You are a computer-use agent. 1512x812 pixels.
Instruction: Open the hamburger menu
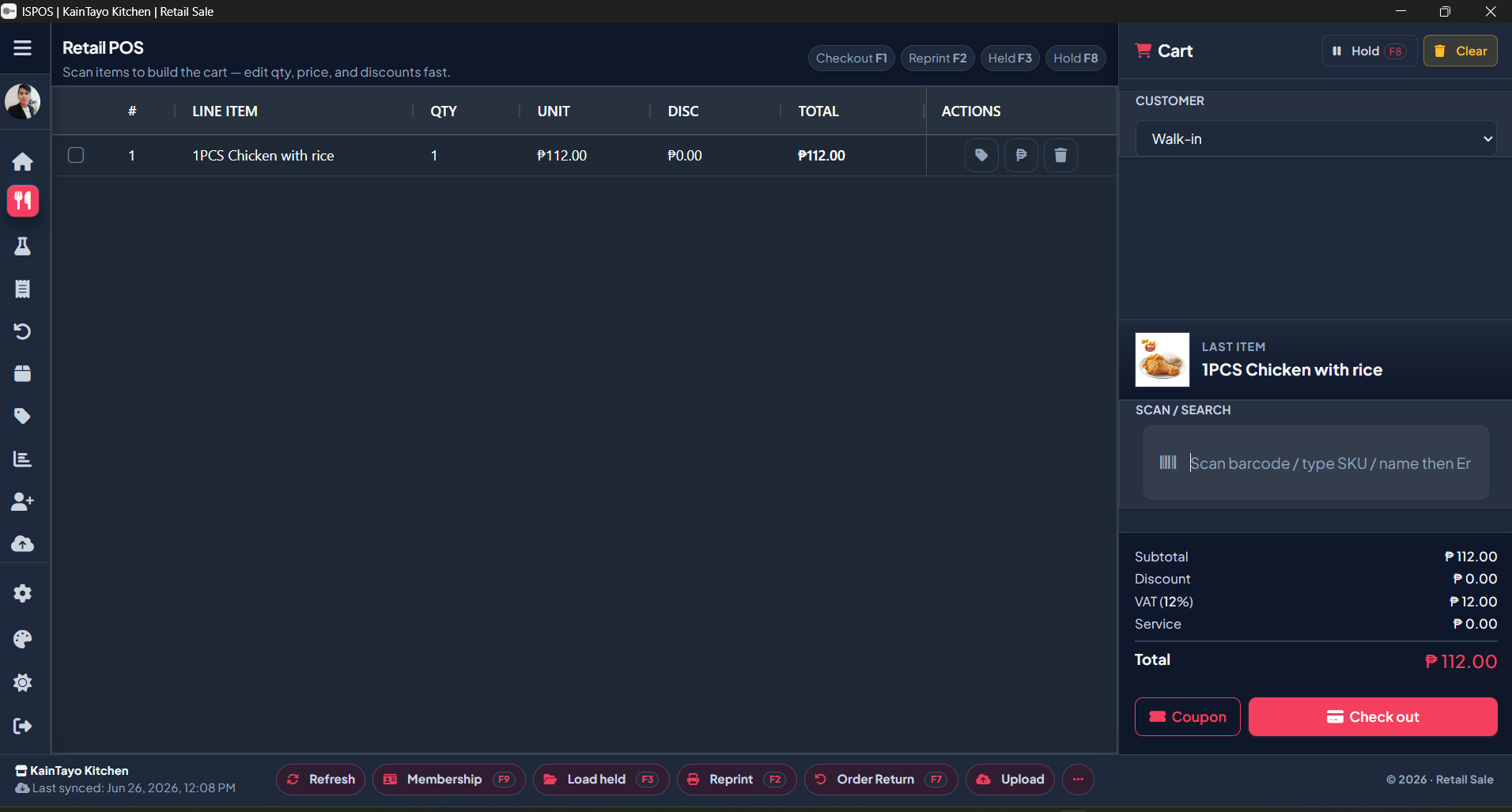(22, 48)
